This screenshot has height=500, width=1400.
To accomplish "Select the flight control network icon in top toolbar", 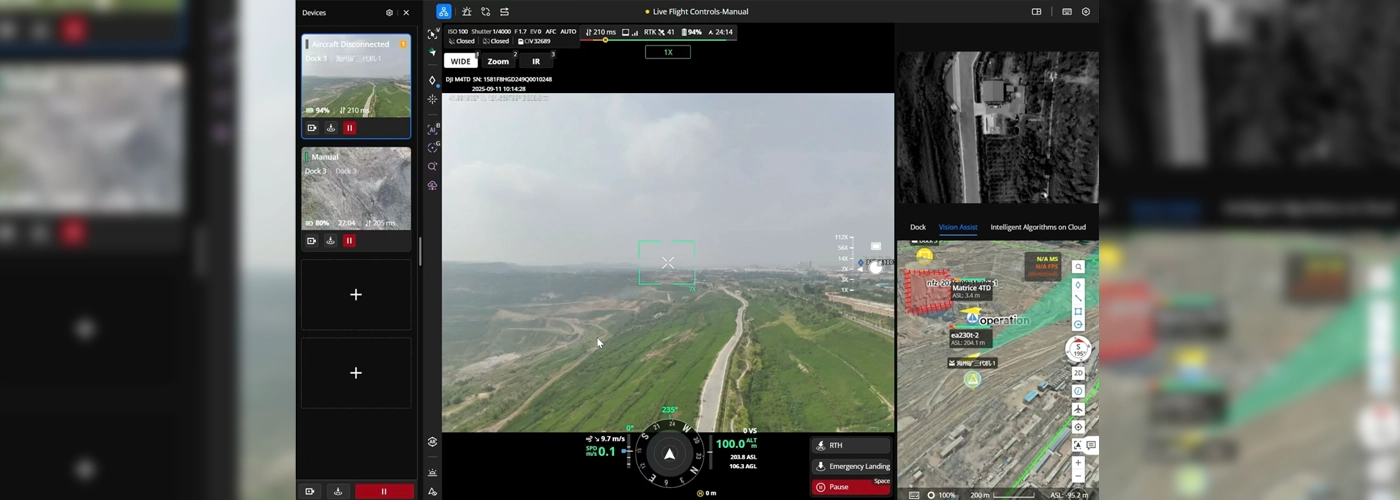I will 443,12.
